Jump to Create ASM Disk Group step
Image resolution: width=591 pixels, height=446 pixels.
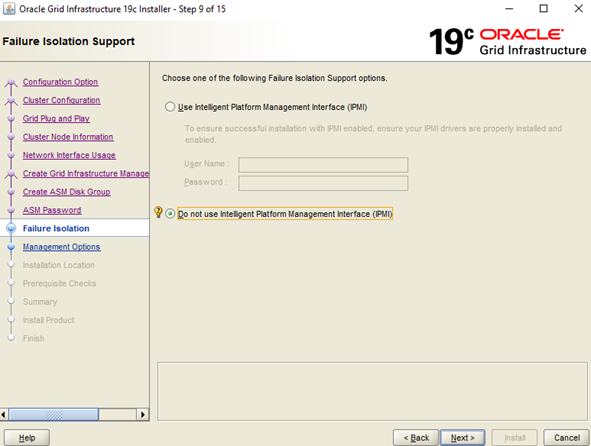pyautogui.click(x=66, y=192)
